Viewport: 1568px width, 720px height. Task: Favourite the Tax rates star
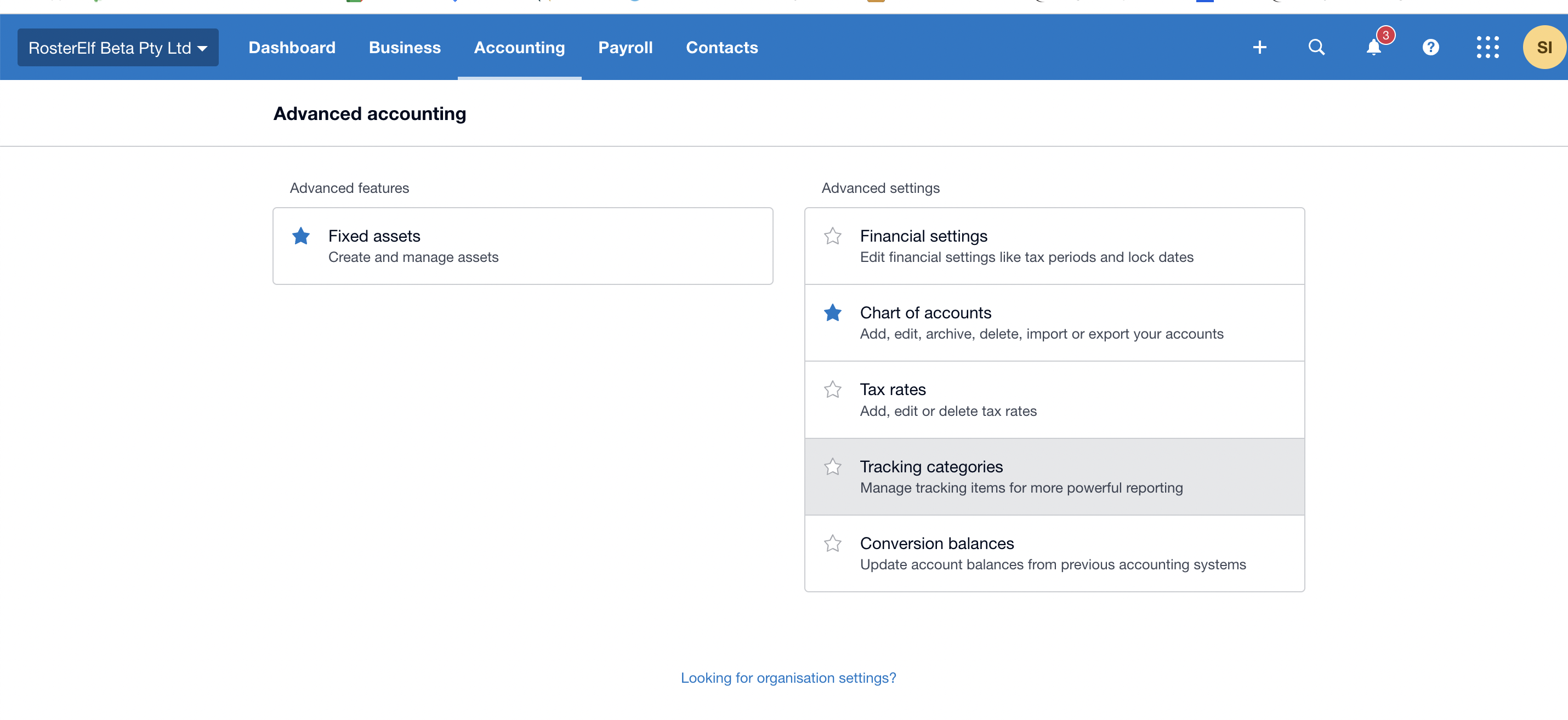[x=832, y=389]
